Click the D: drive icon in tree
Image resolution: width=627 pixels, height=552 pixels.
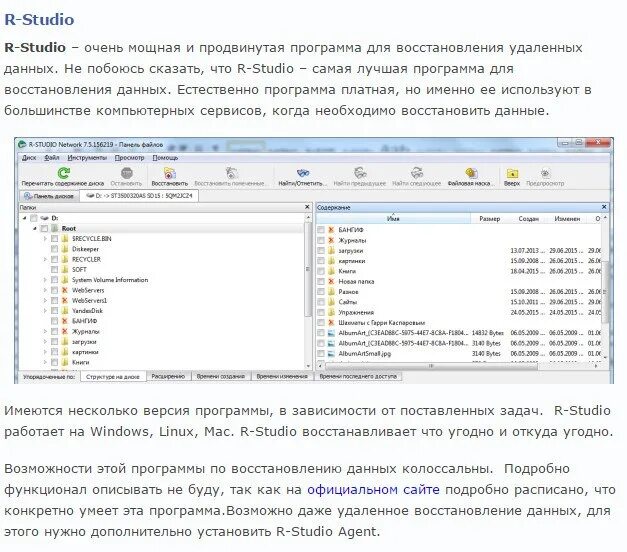coord(44,218)
